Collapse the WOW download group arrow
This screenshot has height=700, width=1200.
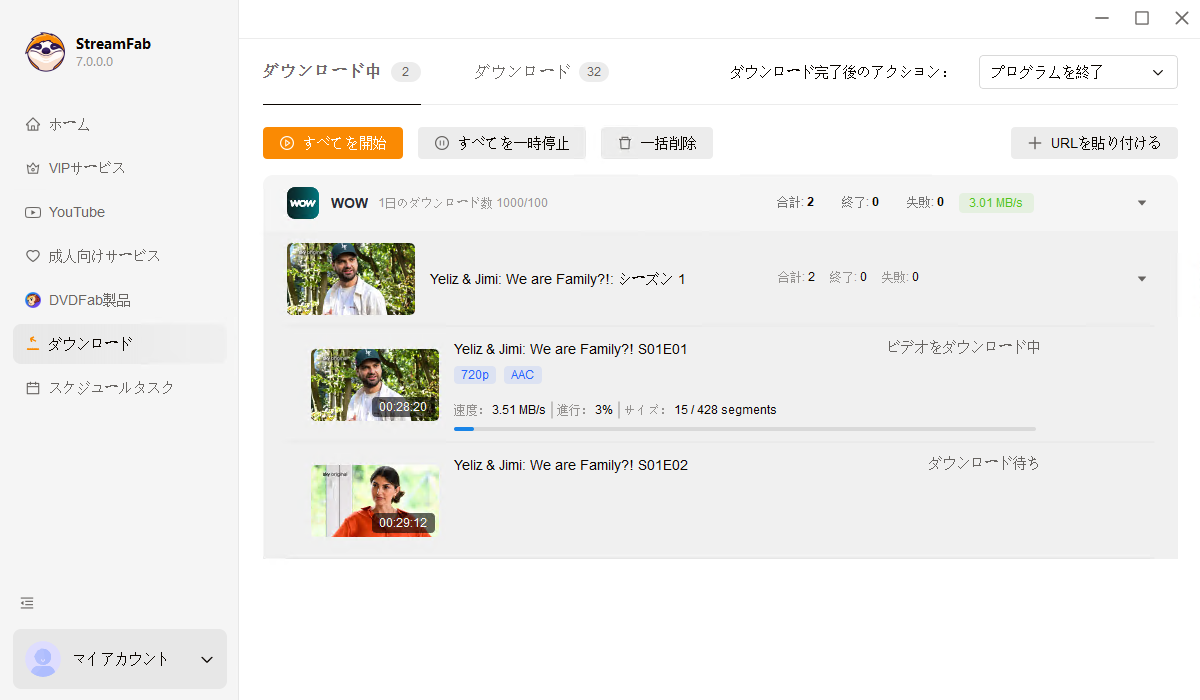[x=1142, y=203]
